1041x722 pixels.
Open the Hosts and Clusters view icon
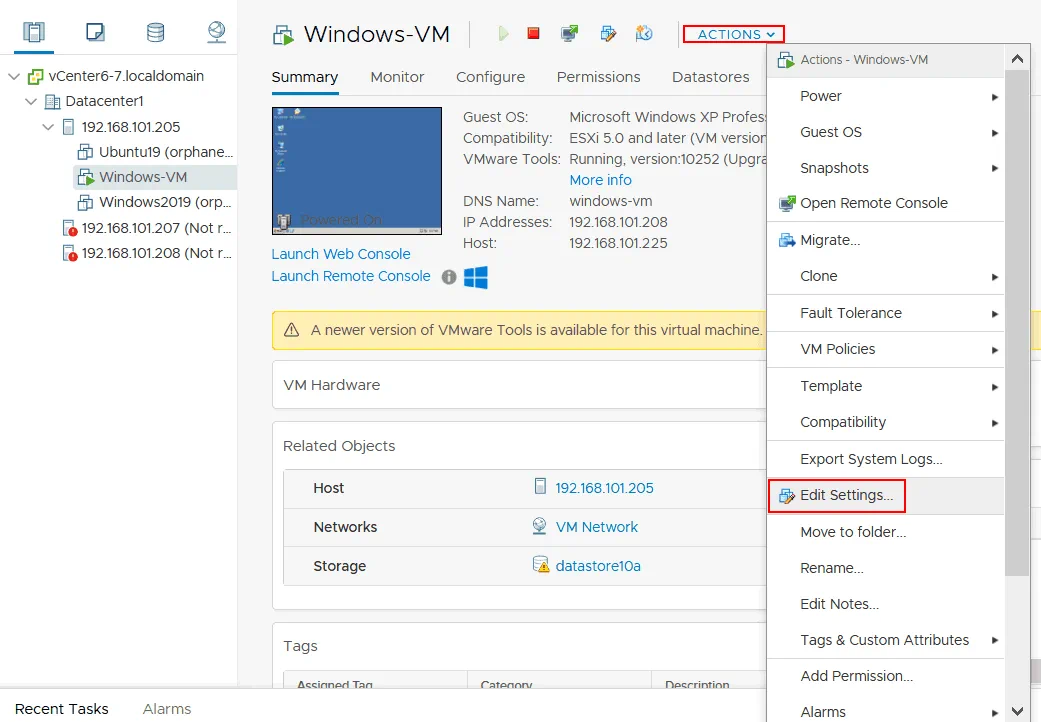pos(34,32)
